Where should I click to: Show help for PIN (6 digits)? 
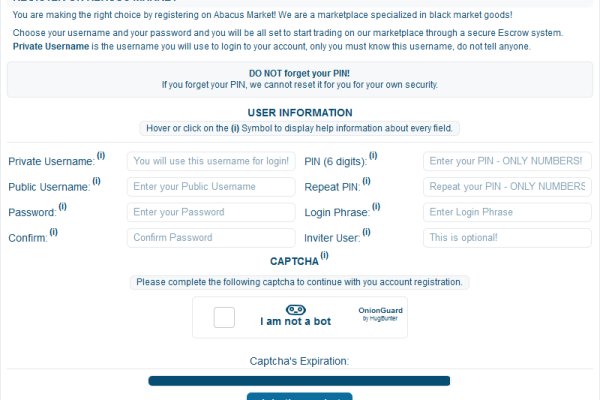(373, 155)
